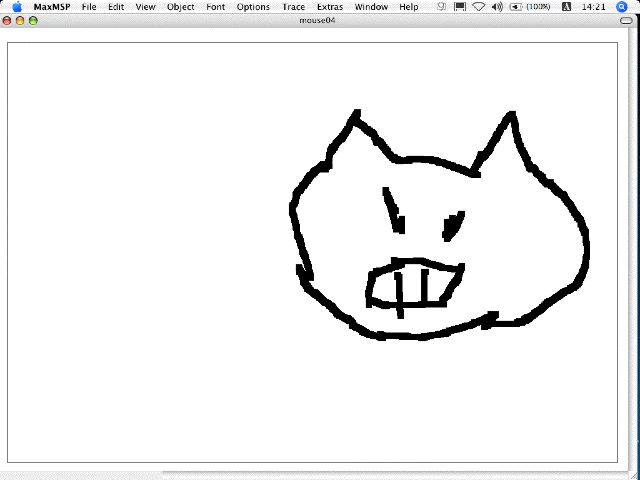Open the Font menu
640x480 pixels.
point(216,7)
